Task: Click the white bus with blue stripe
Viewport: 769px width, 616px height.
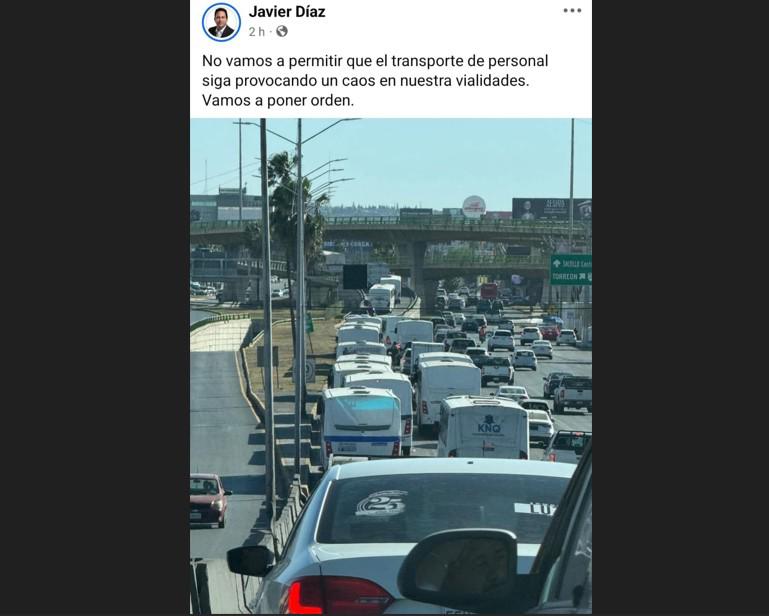Action: click(362, 422)
